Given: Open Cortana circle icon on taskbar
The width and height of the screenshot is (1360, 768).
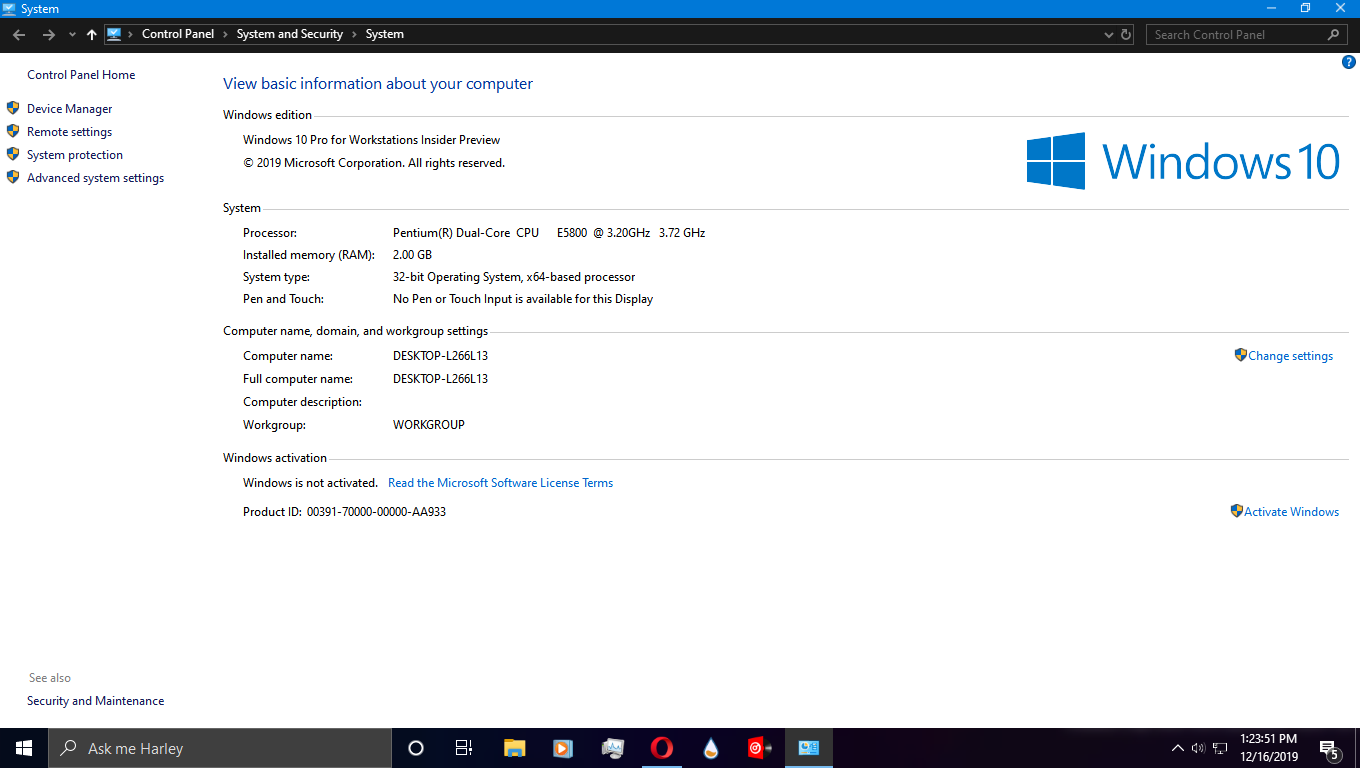Looking at the screenshot, I should pyautogui.click(x=416, y=748).
